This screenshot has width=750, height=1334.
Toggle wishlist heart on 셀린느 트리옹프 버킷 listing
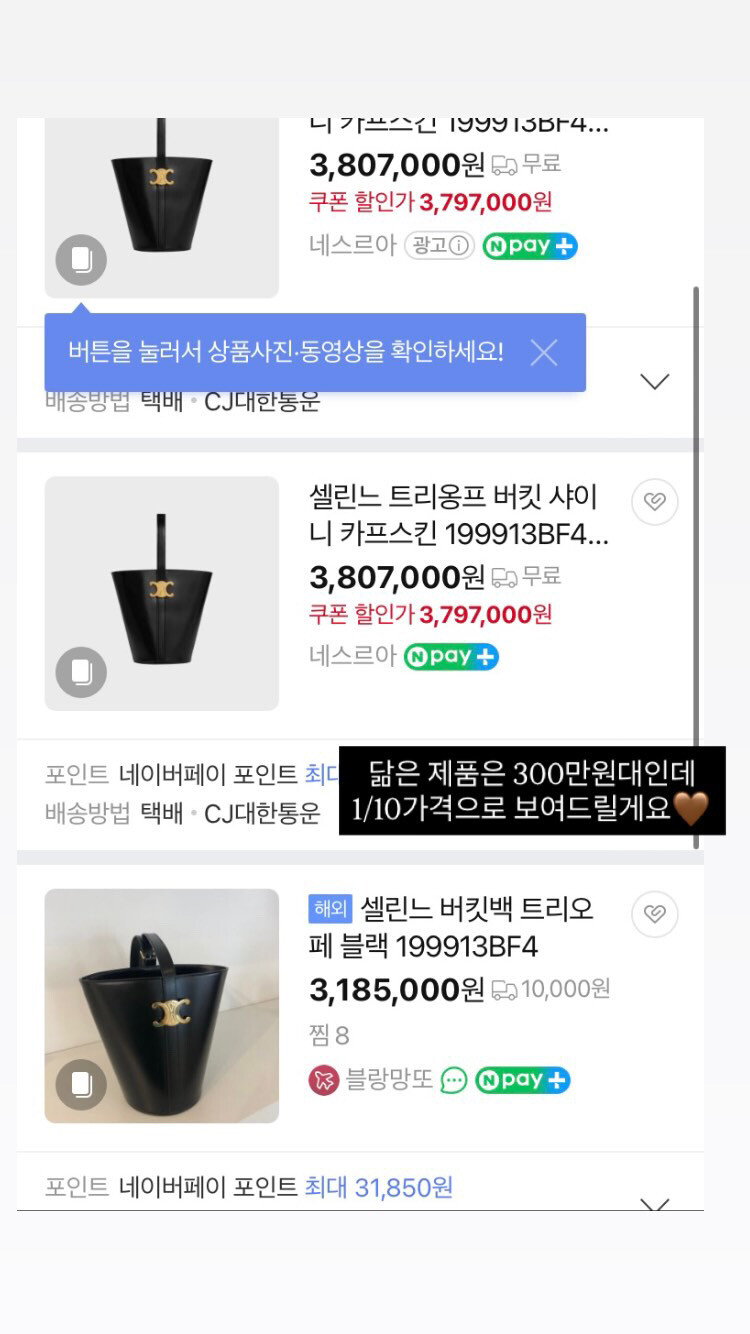coord(655,502)
